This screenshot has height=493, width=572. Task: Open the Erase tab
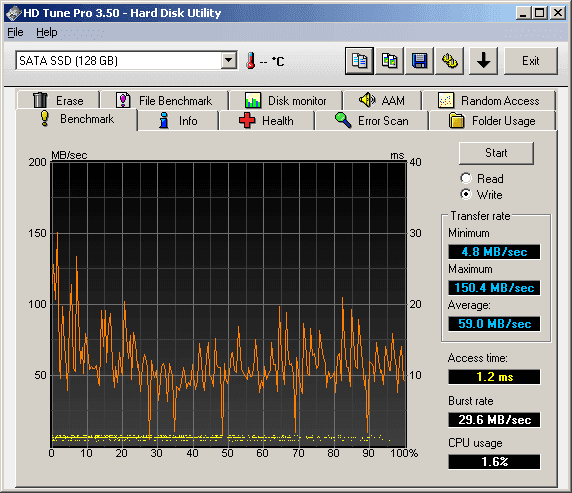58,100
